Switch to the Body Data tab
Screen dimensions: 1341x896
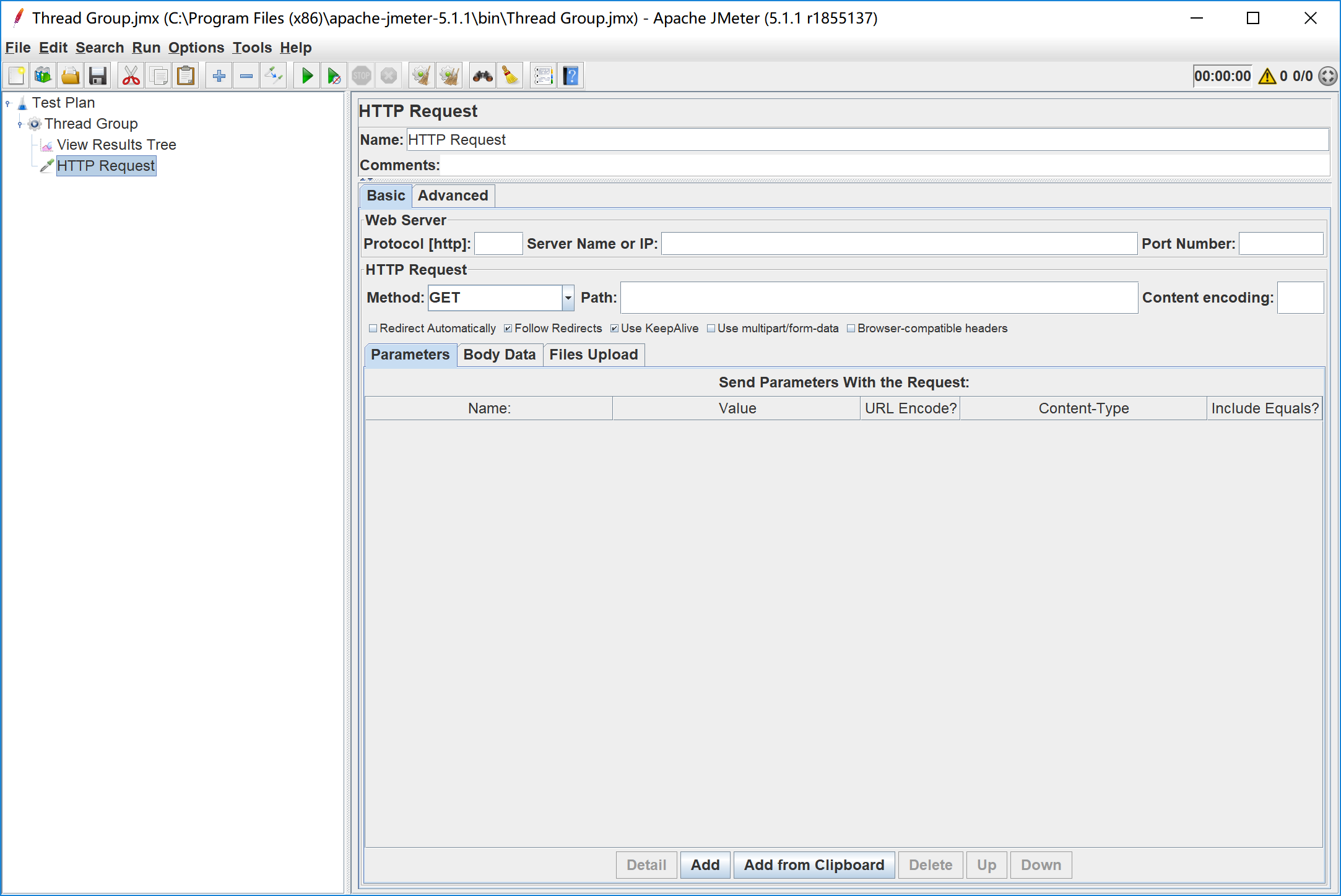point(500,355)
